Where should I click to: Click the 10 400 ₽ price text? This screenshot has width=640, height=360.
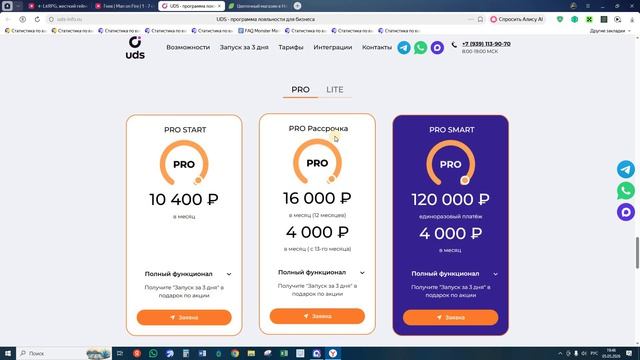[184, 200]
